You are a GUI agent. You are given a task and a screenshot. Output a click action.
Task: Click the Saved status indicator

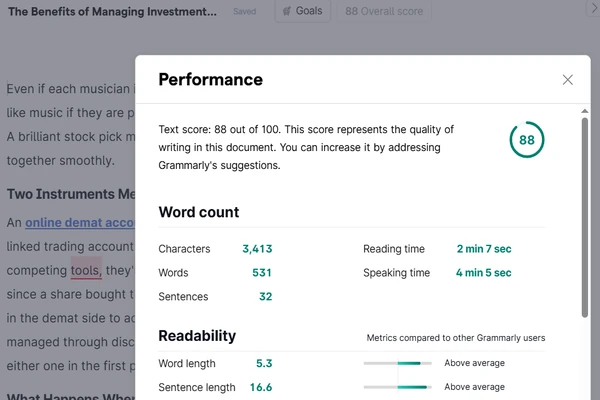click(245, 11)
